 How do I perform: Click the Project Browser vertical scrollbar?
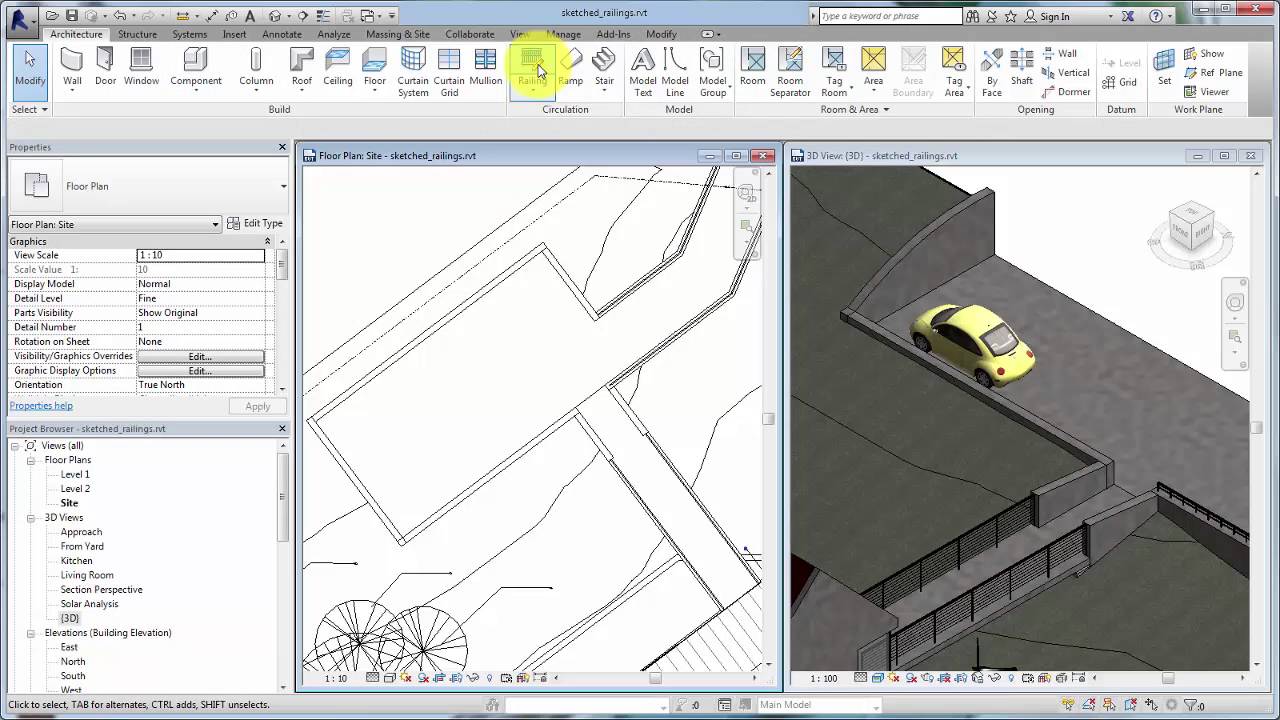(x=283, y=565)
